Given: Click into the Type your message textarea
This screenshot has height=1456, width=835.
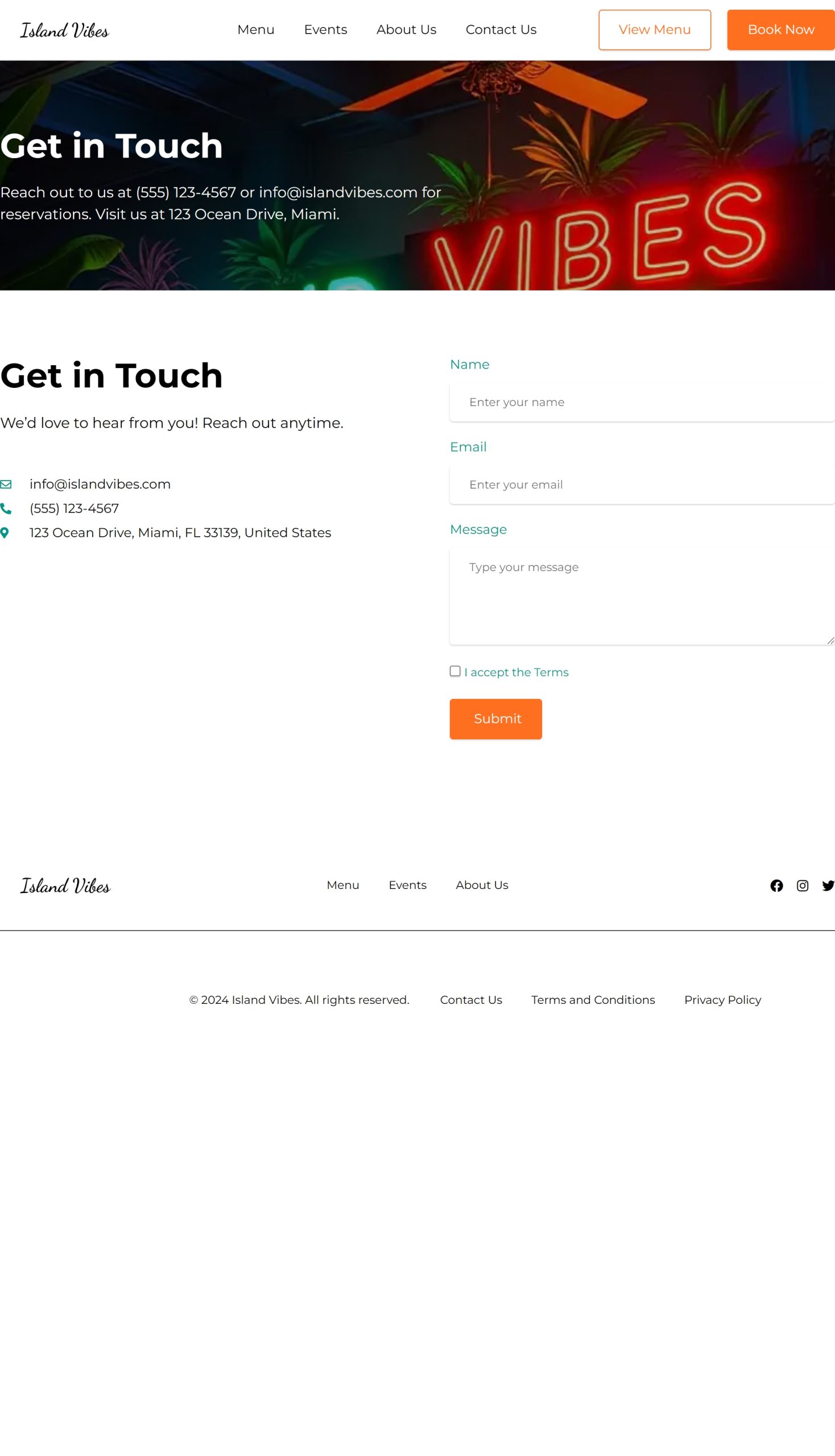Looking at the screenshot, I should tap(642, 596).
